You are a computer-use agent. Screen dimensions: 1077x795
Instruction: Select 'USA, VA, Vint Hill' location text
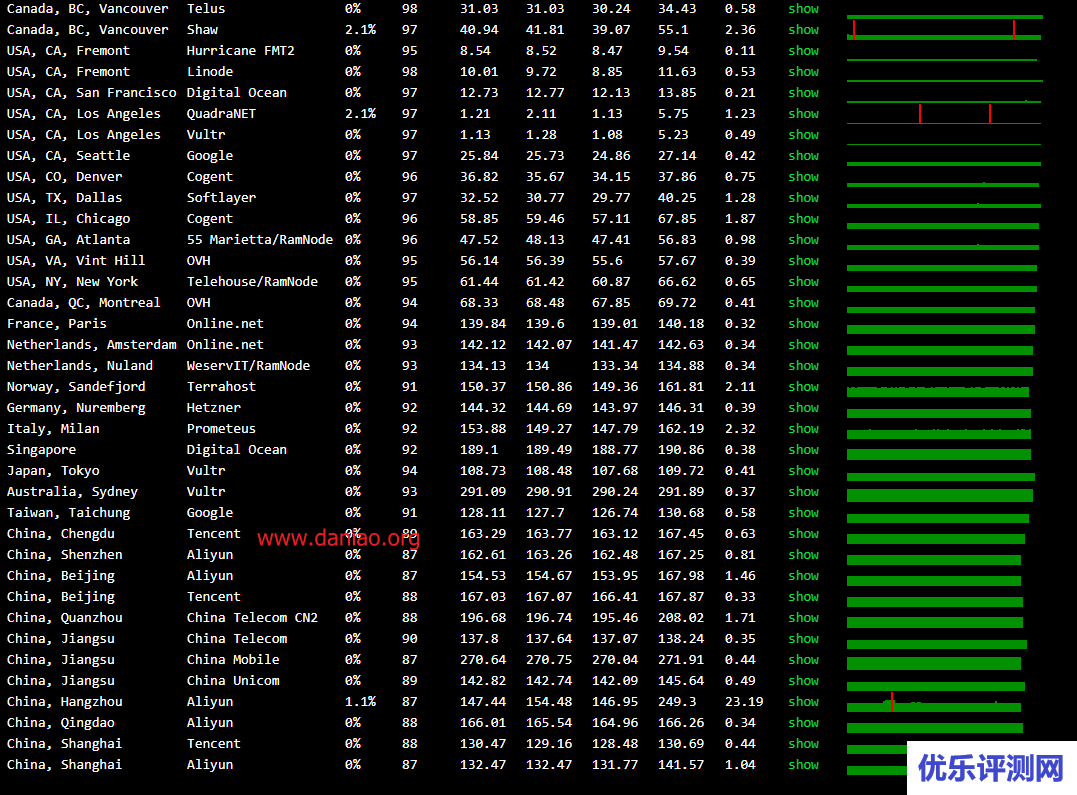click(x=76, y=260)
